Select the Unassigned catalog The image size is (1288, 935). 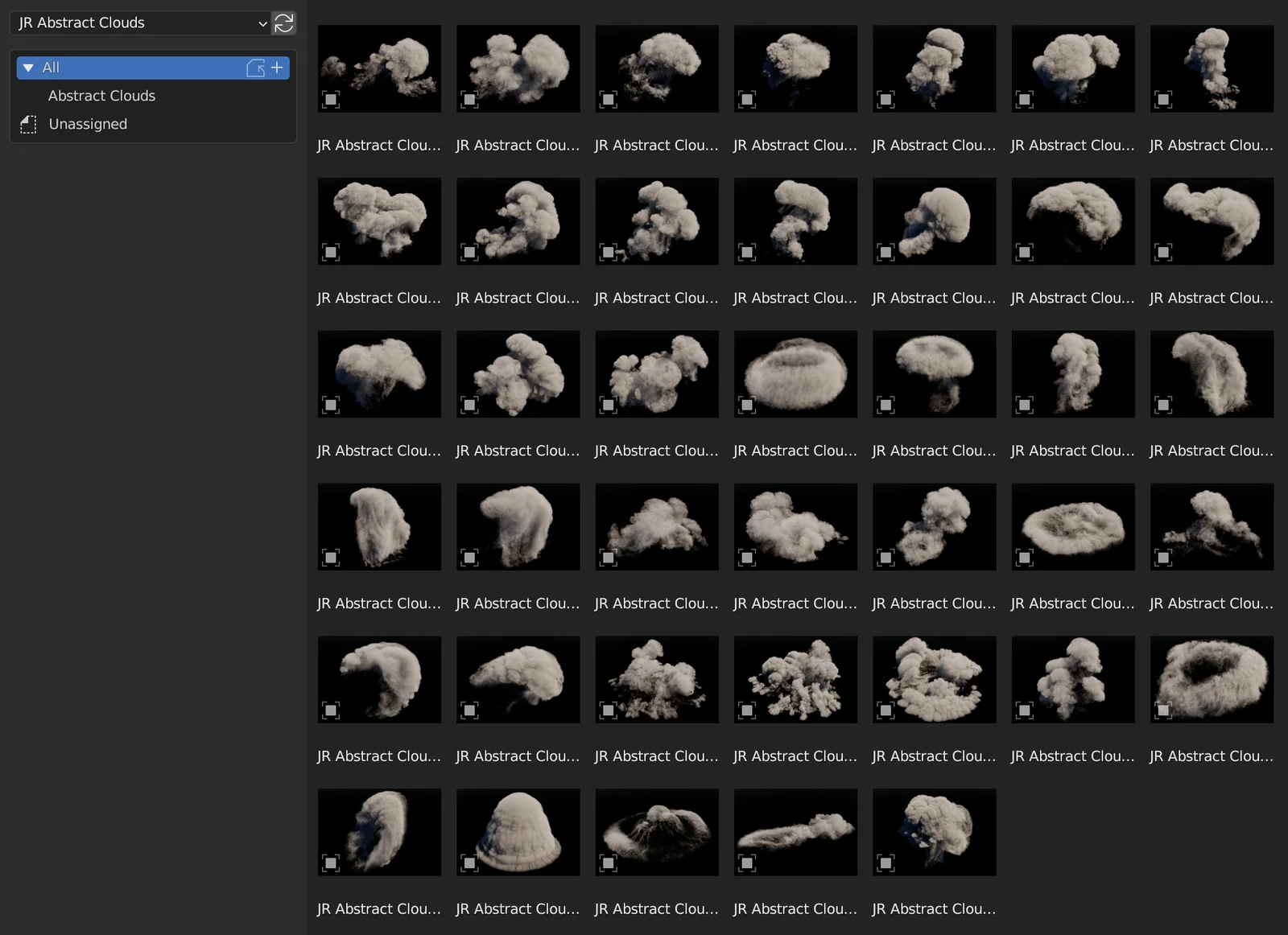(88, 124)
